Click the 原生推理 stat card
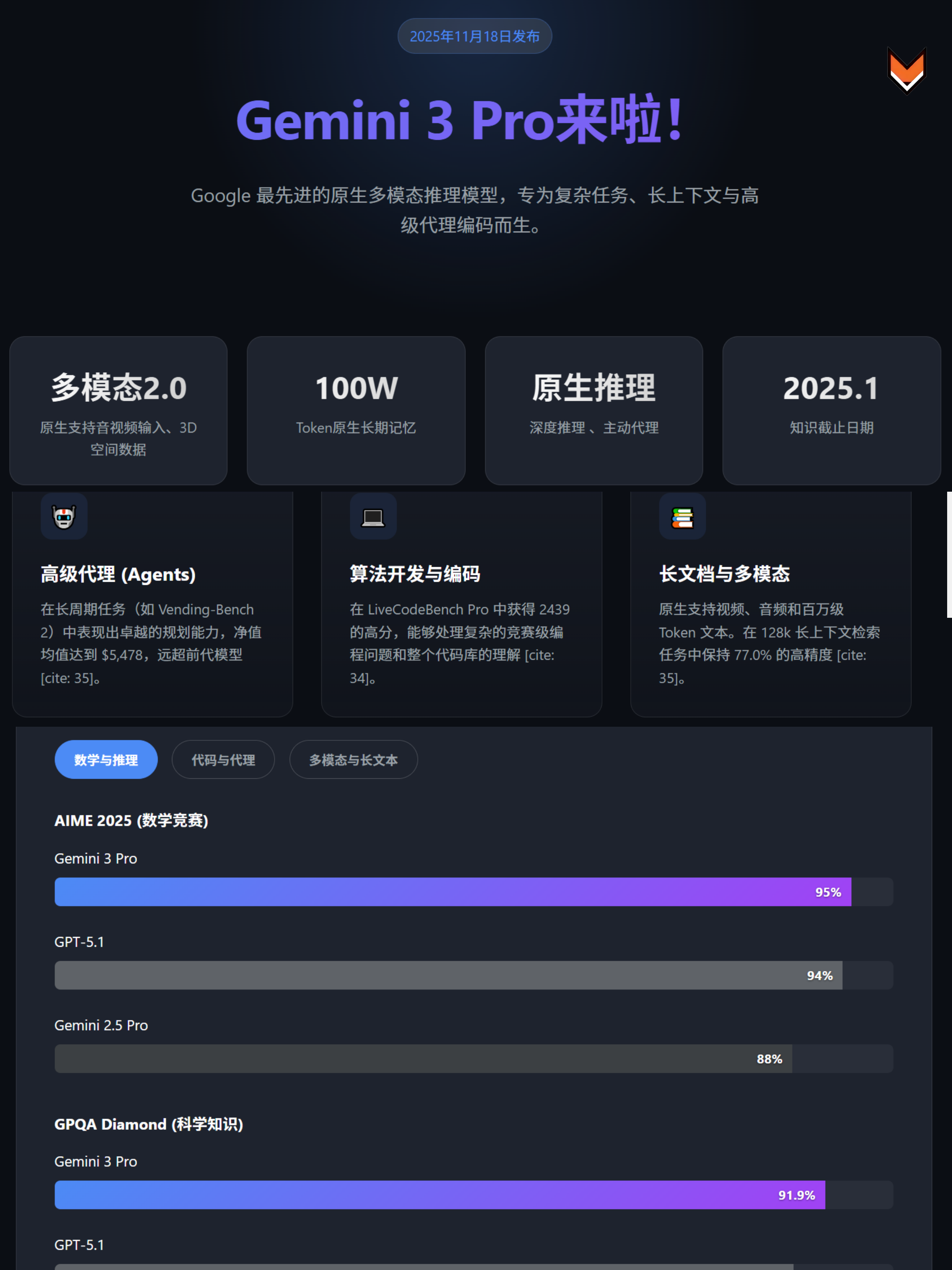The width and height of the screenshot is (952, 1270). tap(593, 410)
